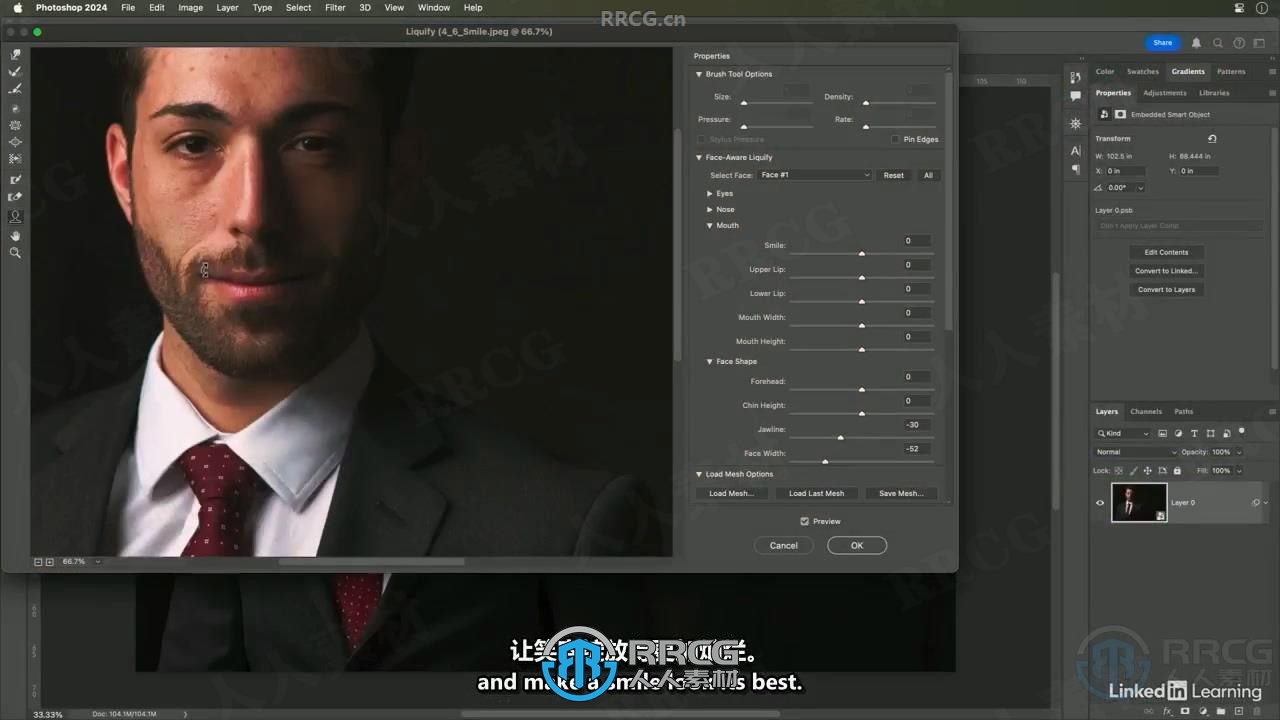Select the Zoom tool in Liquify
1280x720 pixels.
point(15,253)
